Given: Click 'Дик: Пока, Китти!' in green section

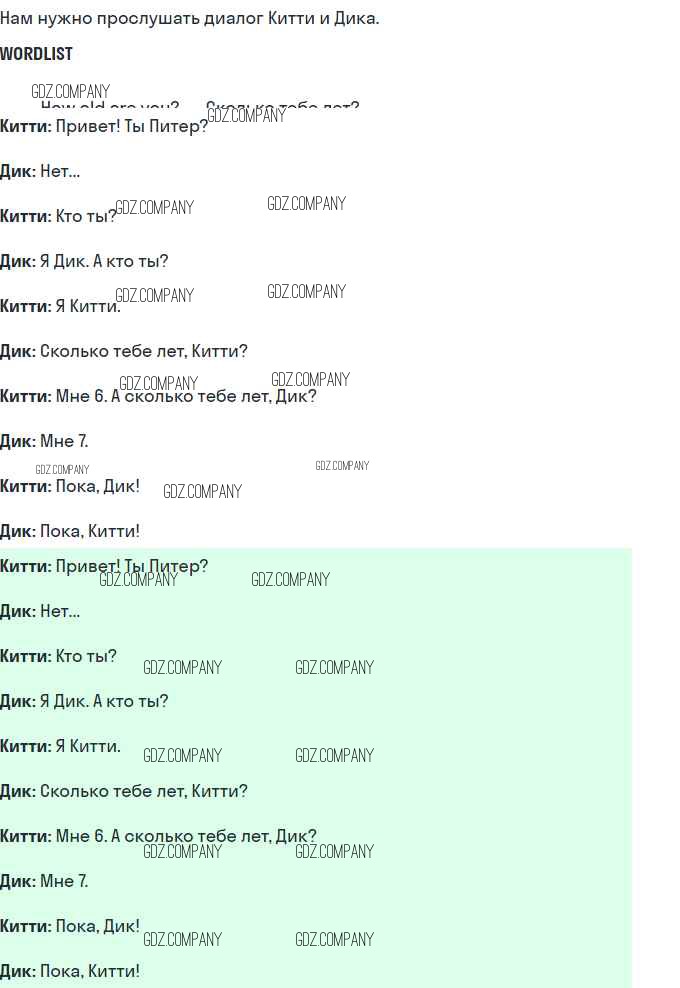Looking at the screenshot, I should pyautogui.click(x=70, y=971).
